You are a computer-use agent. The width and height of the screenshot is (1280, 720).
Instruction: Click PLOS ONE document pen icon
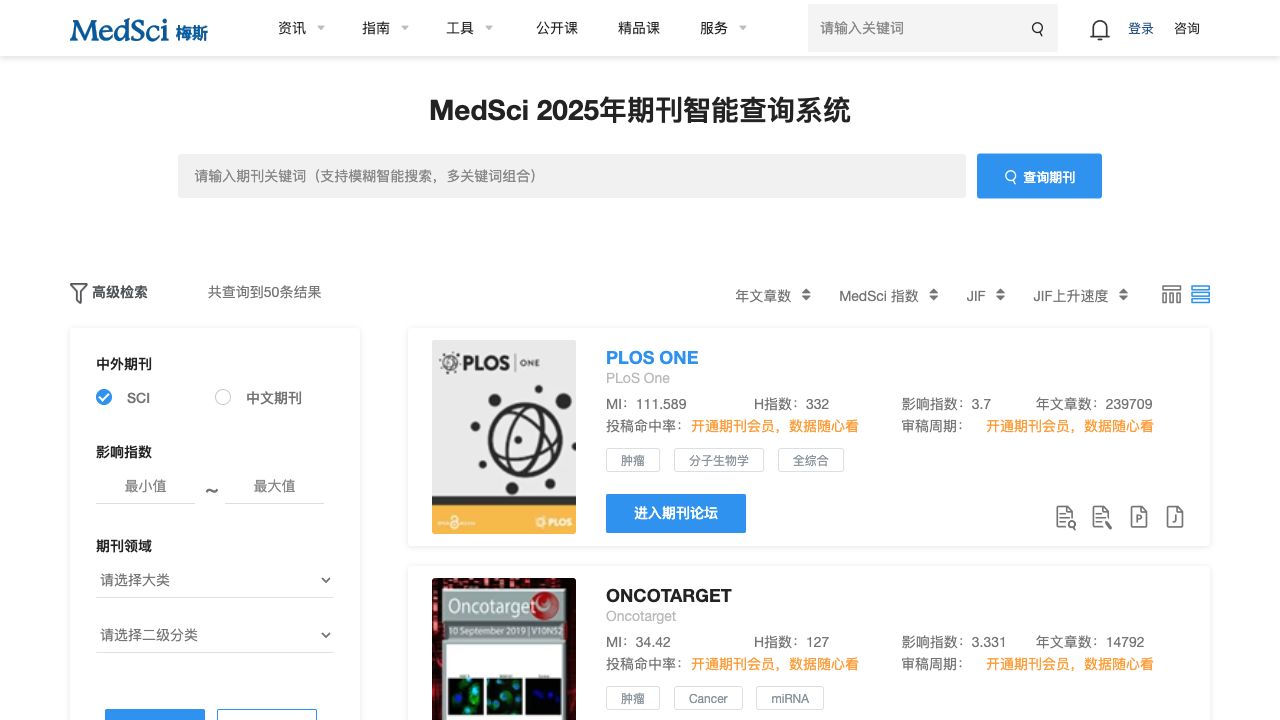pyautogui.click(x=1102, y=517)
